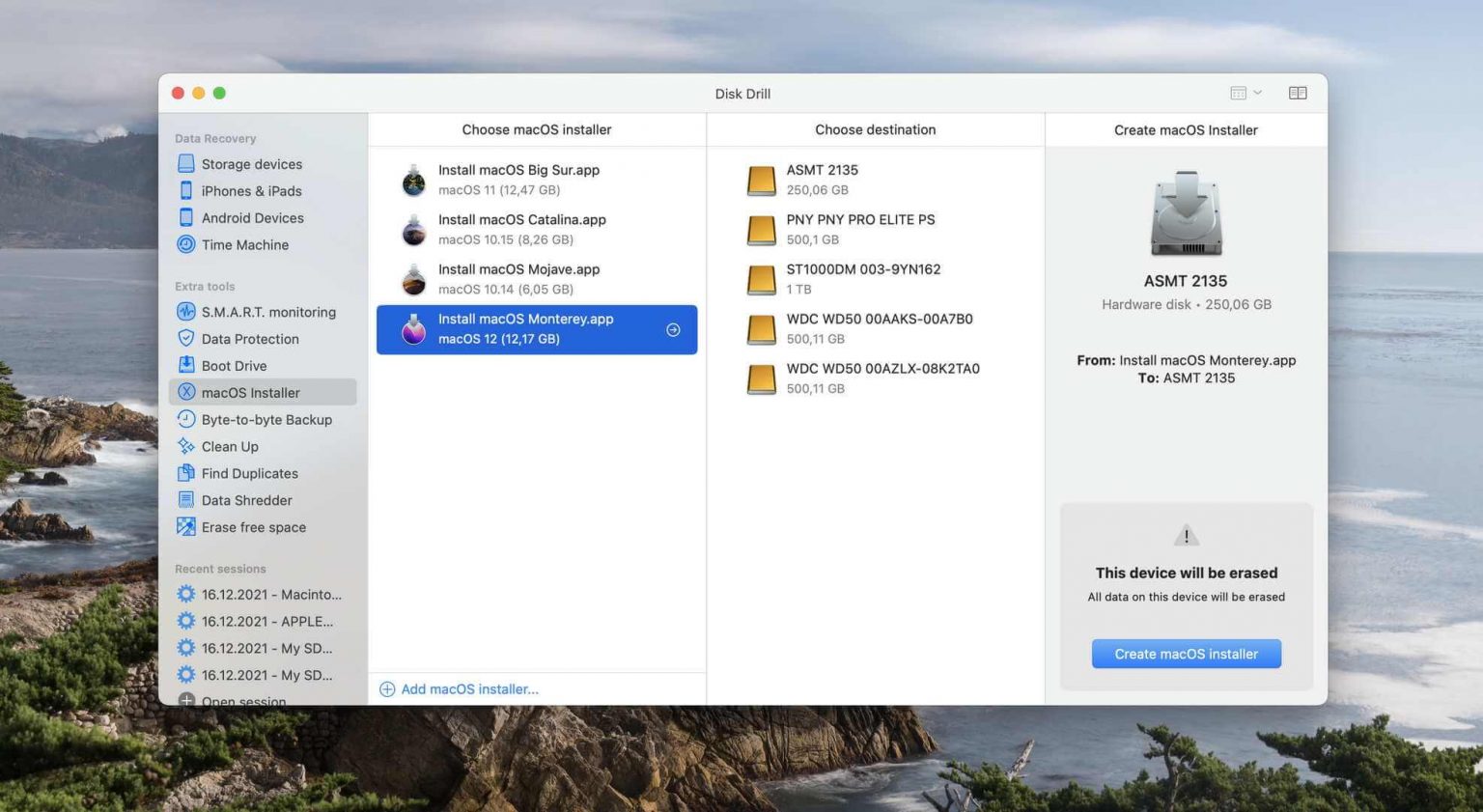Screen dimensions: 1483x812
Task: Open Time Machine recovery
Action: click(x=244, y=244)
